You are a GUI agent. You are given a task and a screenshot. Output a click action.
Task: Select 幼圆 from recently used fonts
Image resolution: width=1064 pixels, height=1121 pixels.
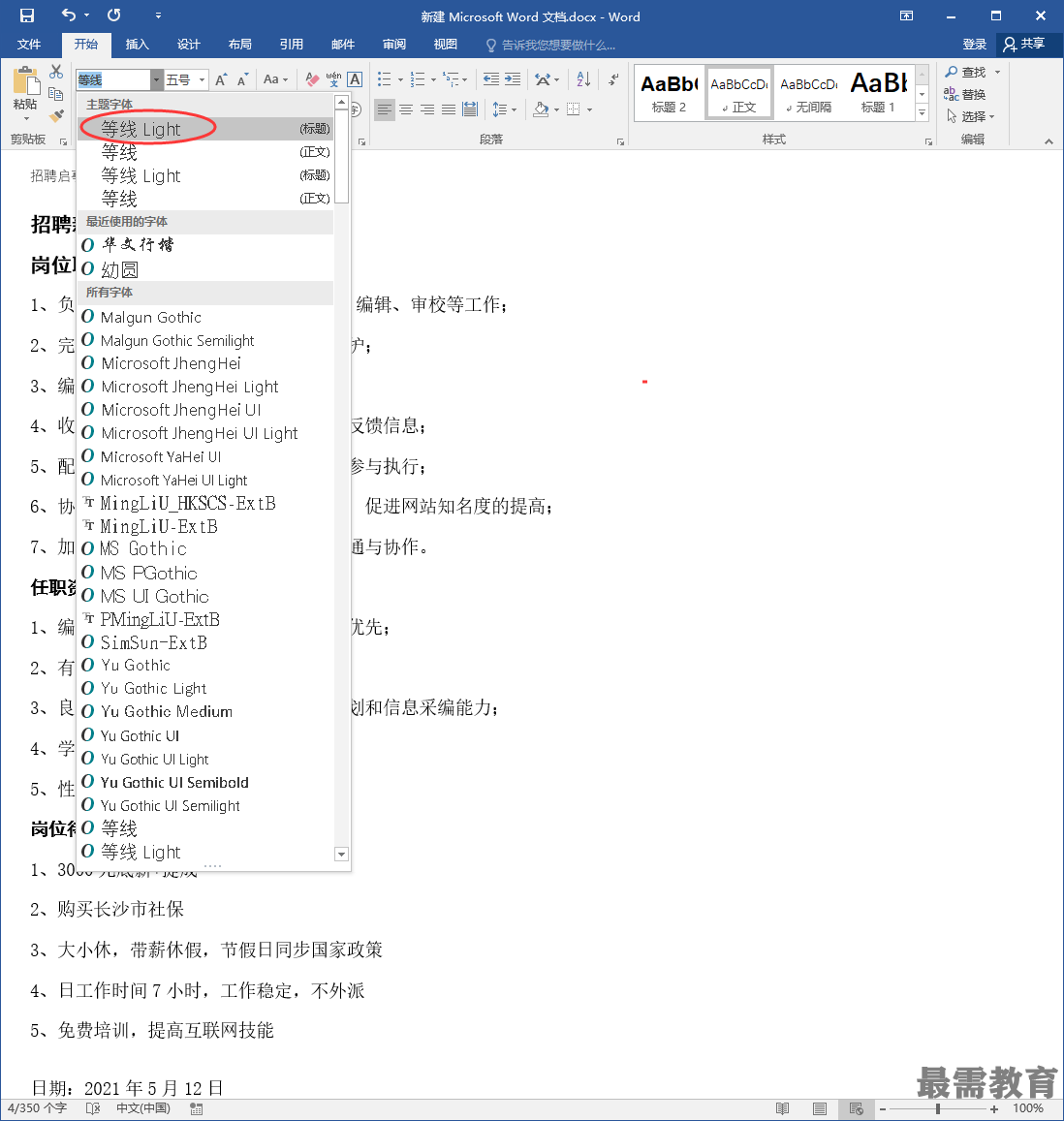coord(205,269)
